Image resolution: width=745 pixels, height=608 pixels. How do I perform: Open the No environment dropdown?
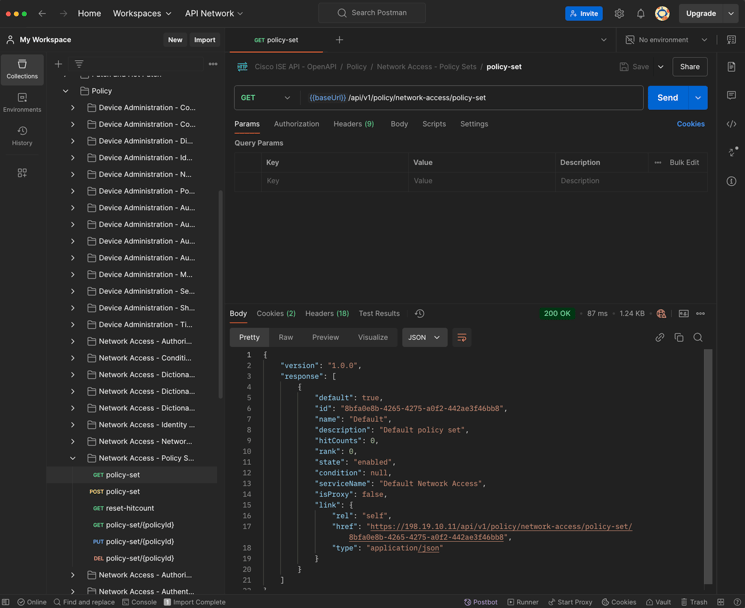point(666,40)
